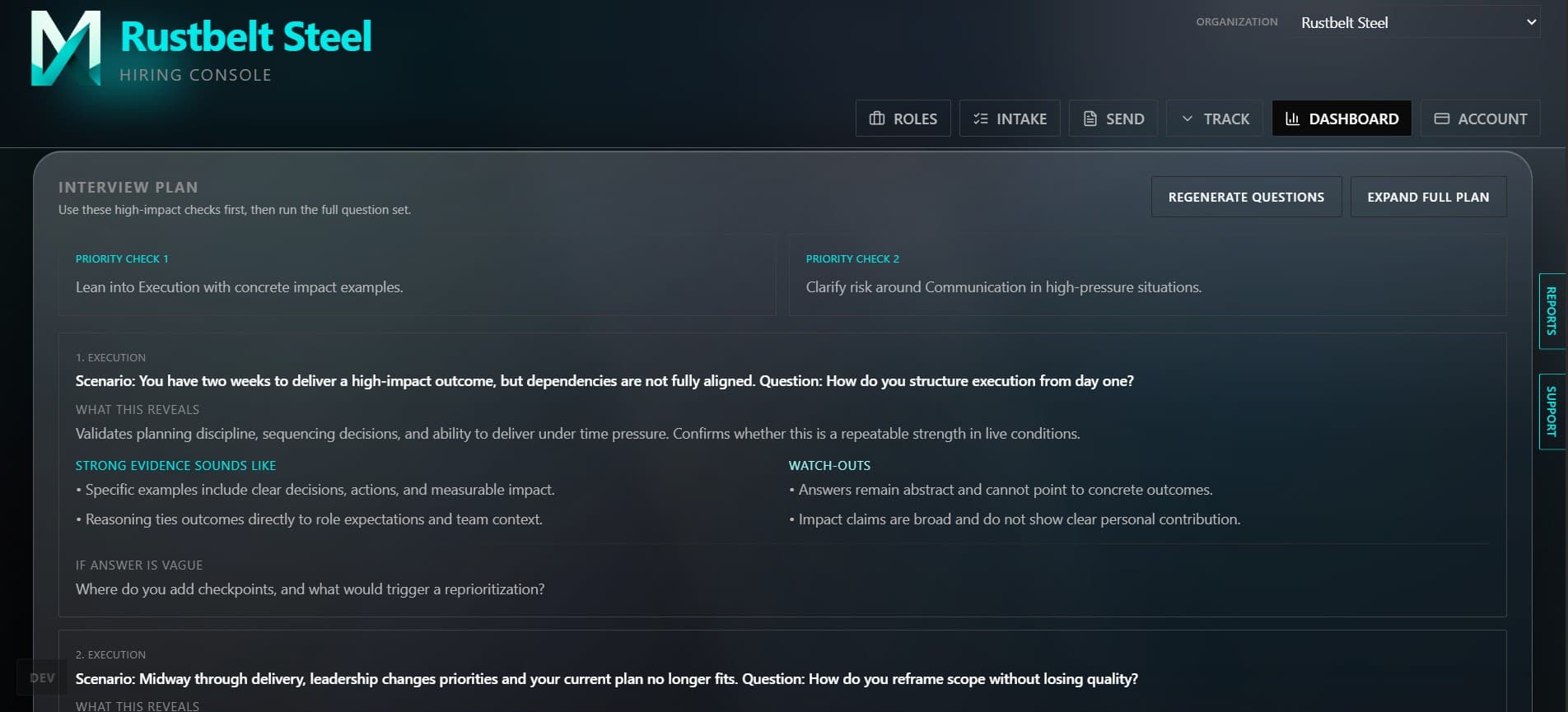Viewport: 1568px width, 712px height.
Task: Navigate to the Account tab
Action: coord(1481,119)
